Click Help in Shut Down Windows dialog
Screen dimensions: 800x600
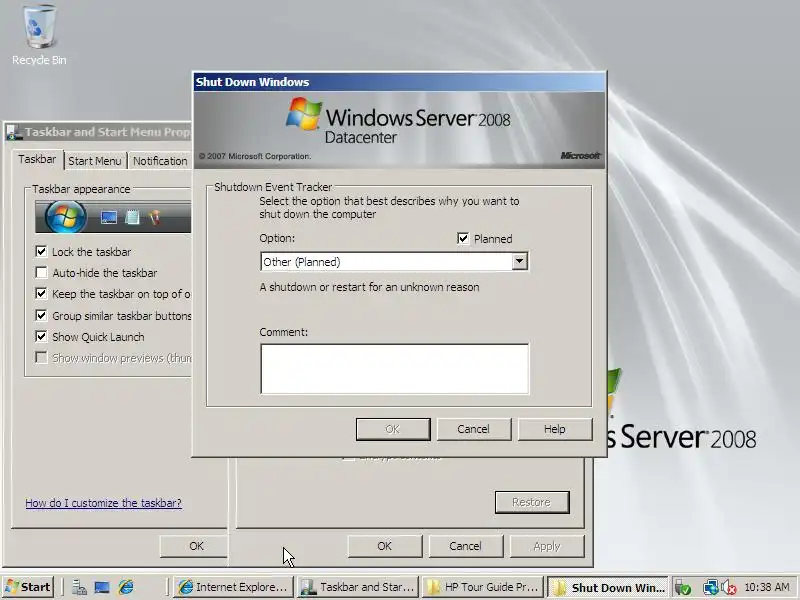555,429
